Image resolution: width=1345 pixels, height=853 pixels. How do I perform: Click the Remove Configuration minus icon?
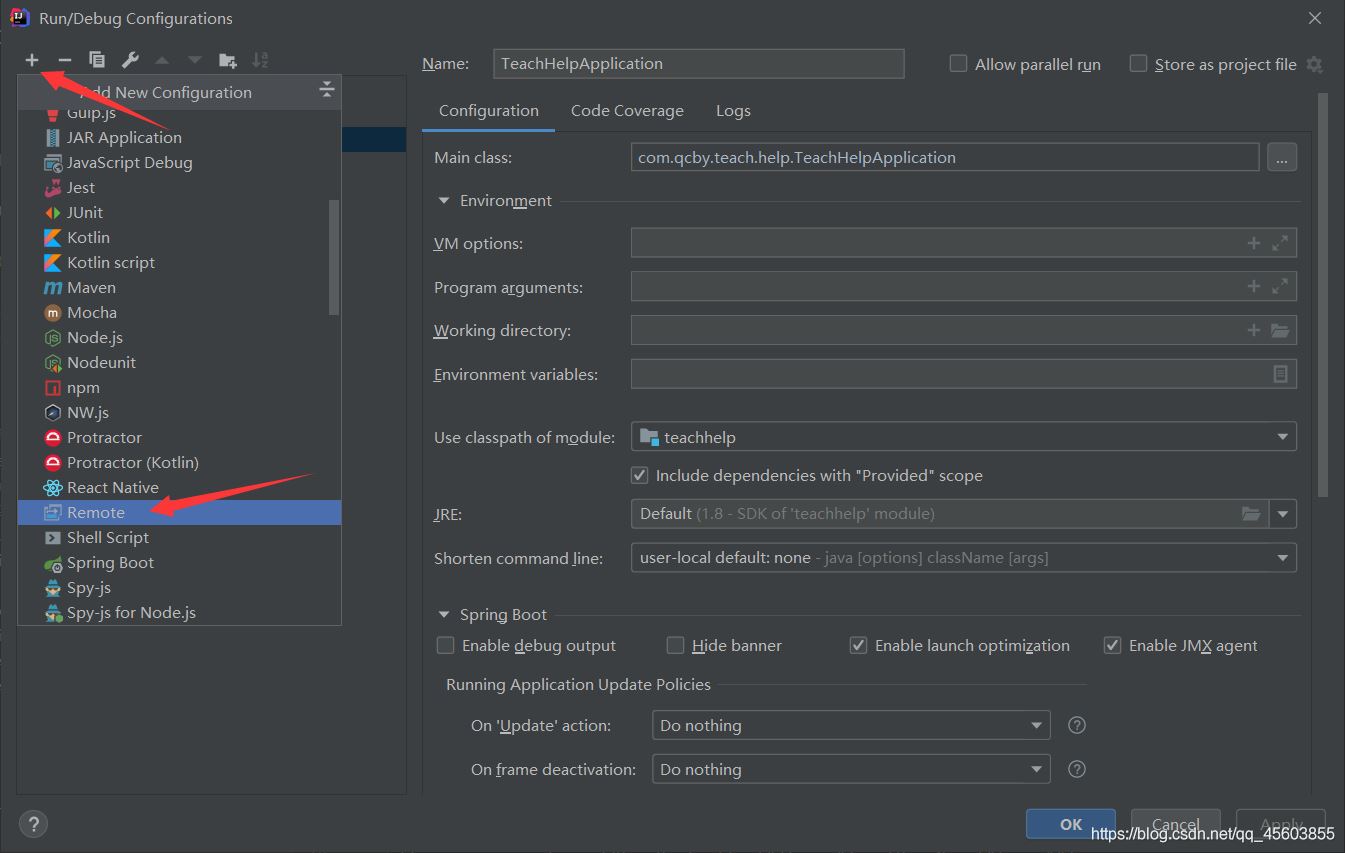coord(65,61)
